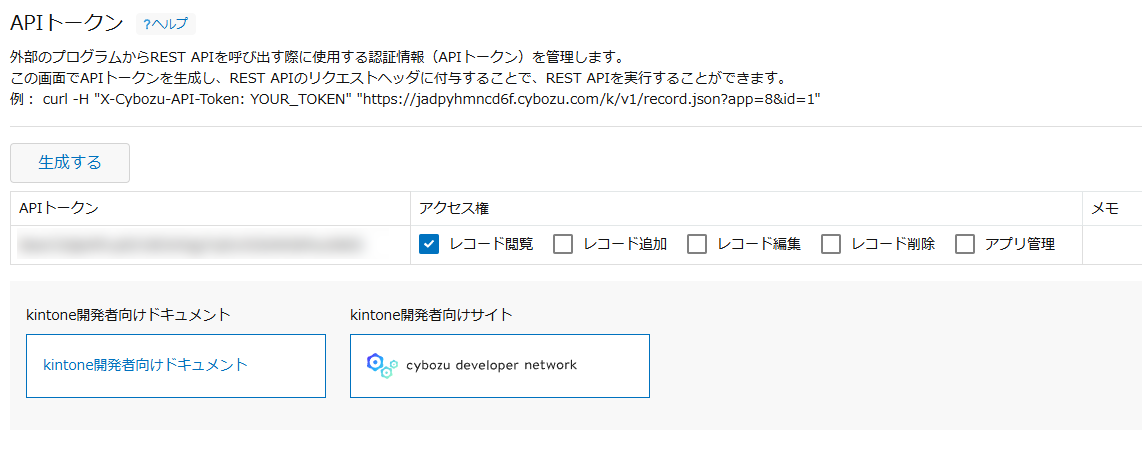Viewport: 1142px width, 452px height.
Task: Check the レコード削除 permission box
Action: tap(831, 244)
